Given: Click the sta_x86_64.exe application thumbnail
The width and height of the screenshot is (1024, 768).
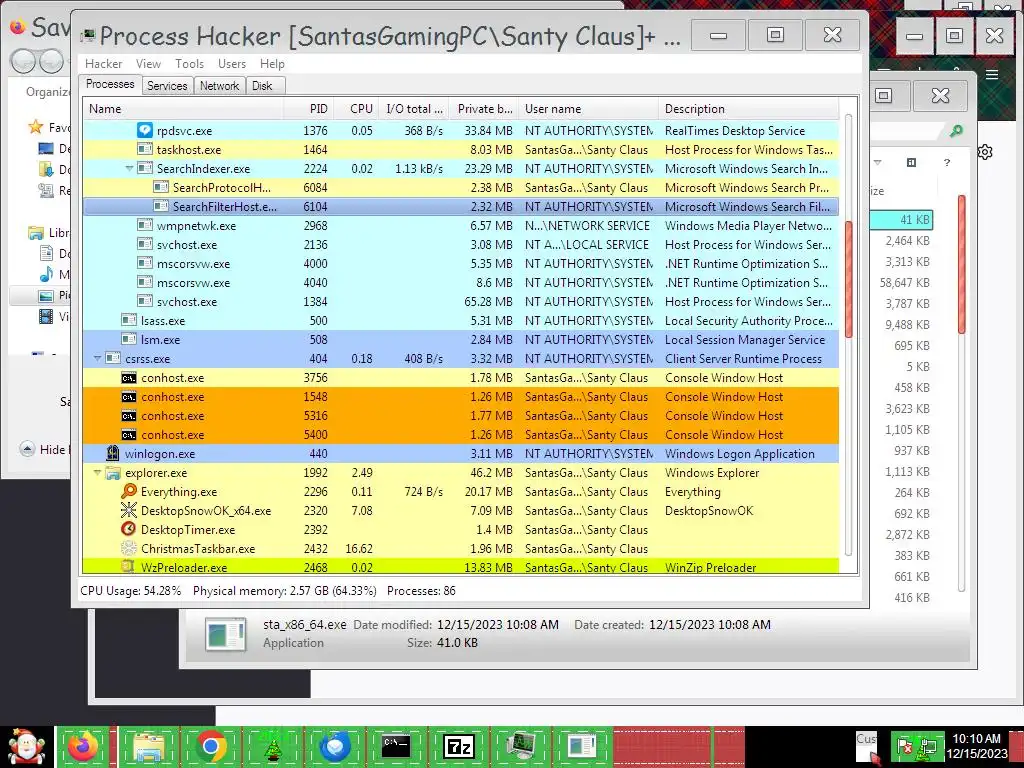Looking at the screenshot, I should [x=225, y=634].
